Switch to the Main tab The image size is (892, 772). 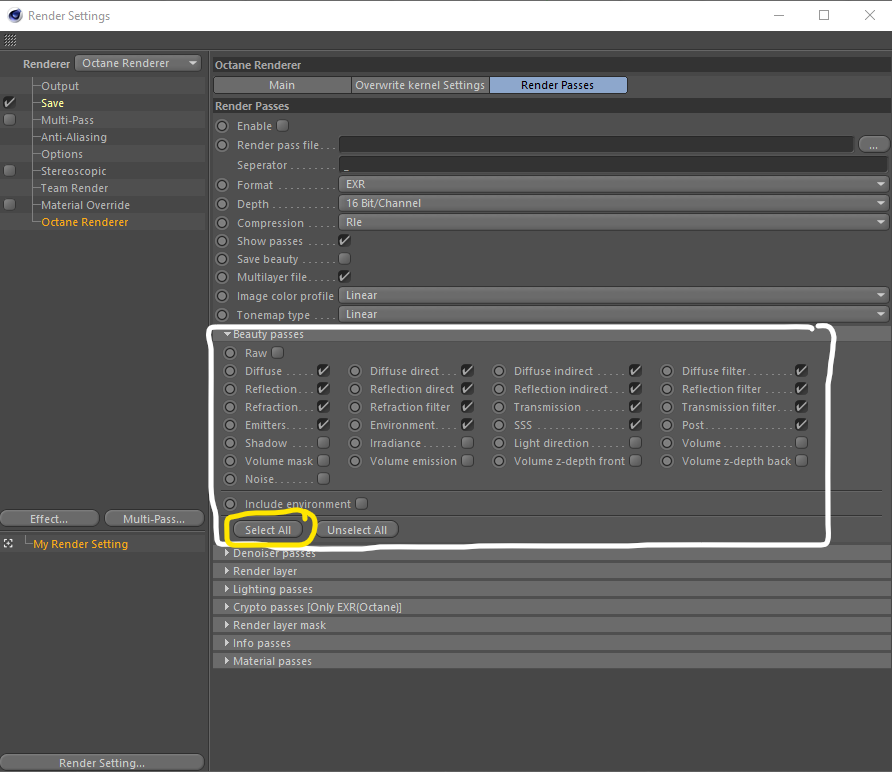pos(282,85)
